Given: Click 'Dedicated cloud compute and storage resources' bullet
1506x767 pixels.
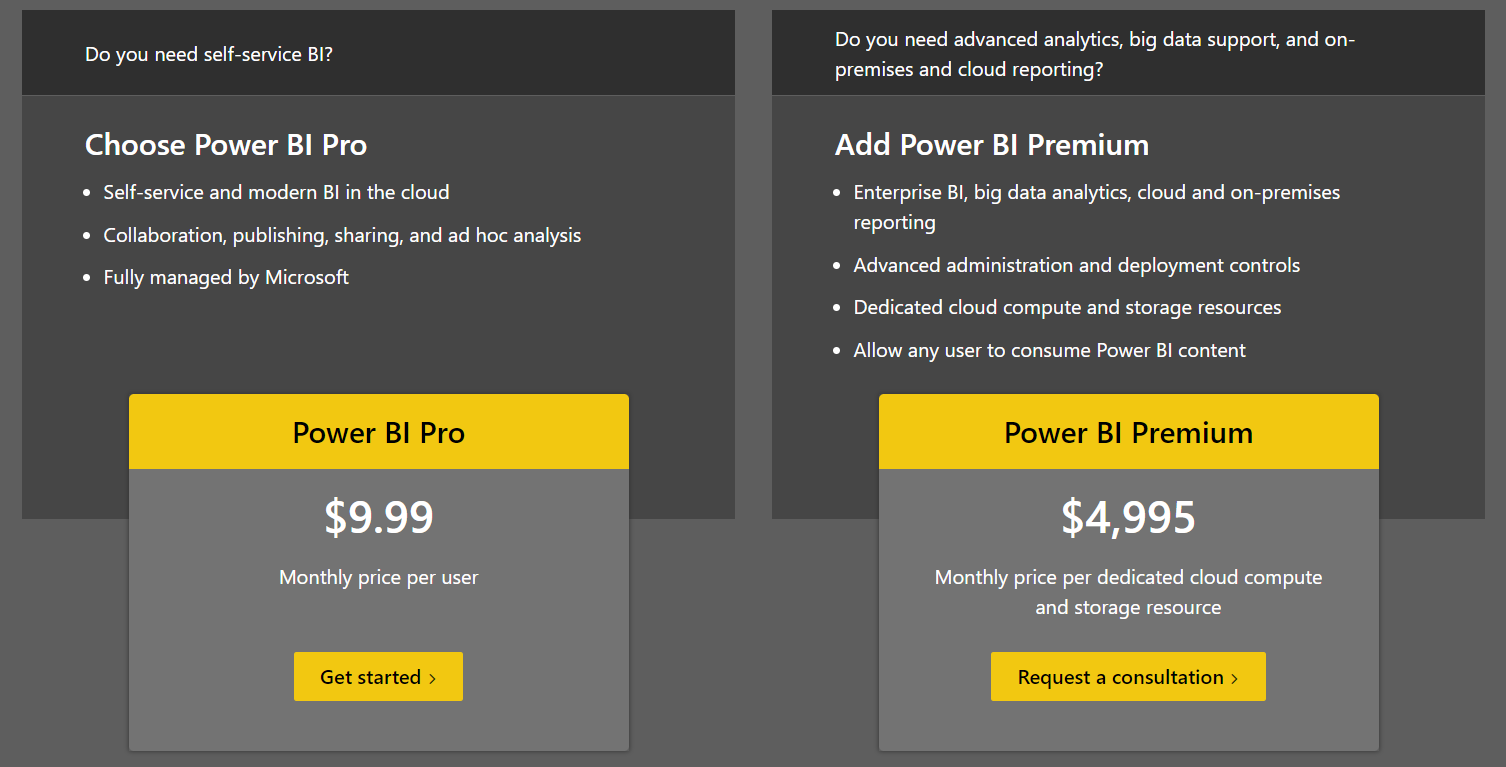Looking at the screenshot, I should 1067,307.
